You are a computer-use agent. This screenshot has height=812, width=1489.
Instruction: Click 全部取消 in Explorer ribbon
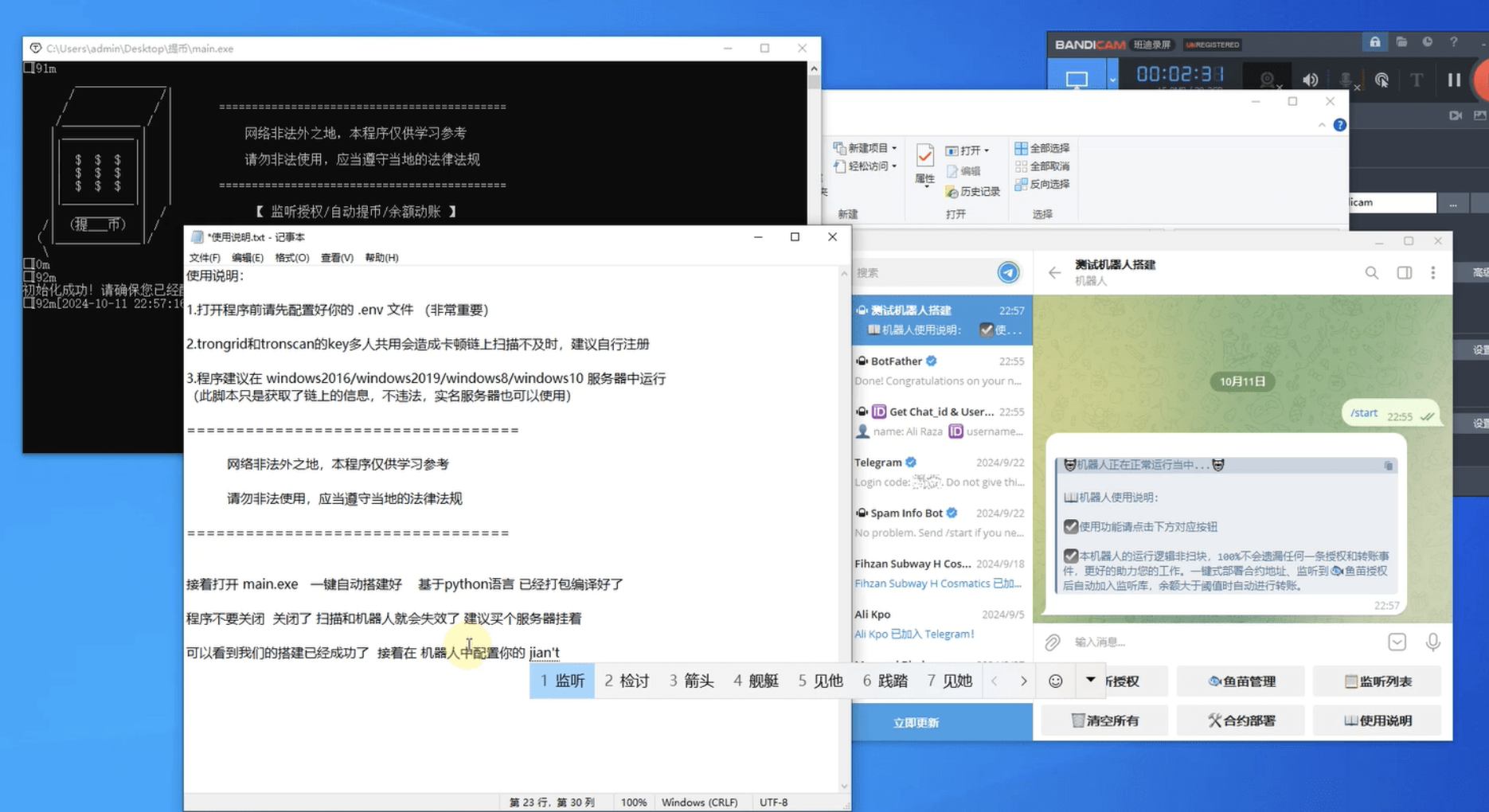coord(1042,166)
